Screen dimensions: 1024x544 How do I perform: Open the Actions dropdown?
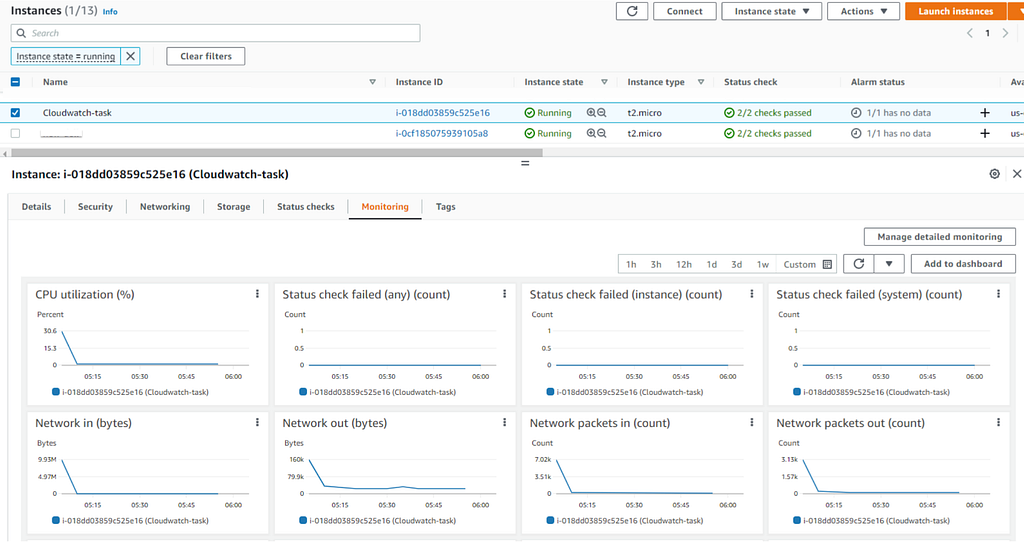(863, 11)
